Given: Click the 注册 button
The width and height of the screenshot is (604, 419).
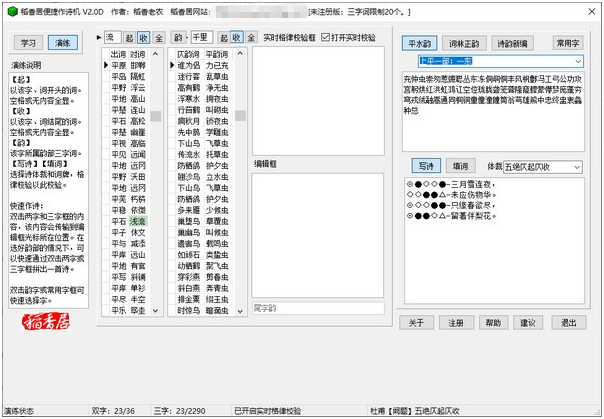Looking at the screenshot, I should pos(455,323).
